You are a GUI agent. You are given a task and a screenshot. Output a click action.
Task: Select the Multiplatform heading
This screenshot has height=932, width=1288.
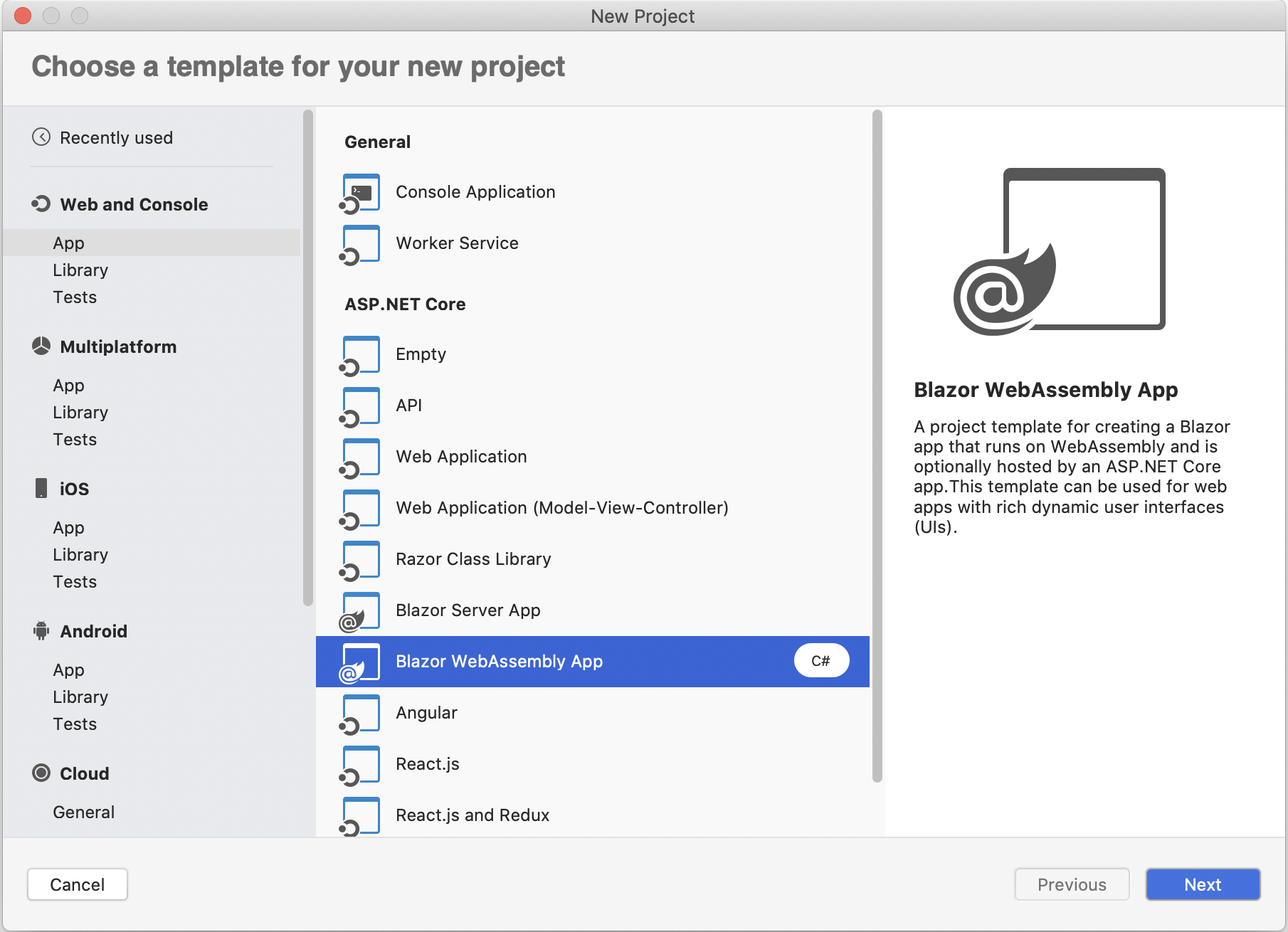[x=118, y=346]
